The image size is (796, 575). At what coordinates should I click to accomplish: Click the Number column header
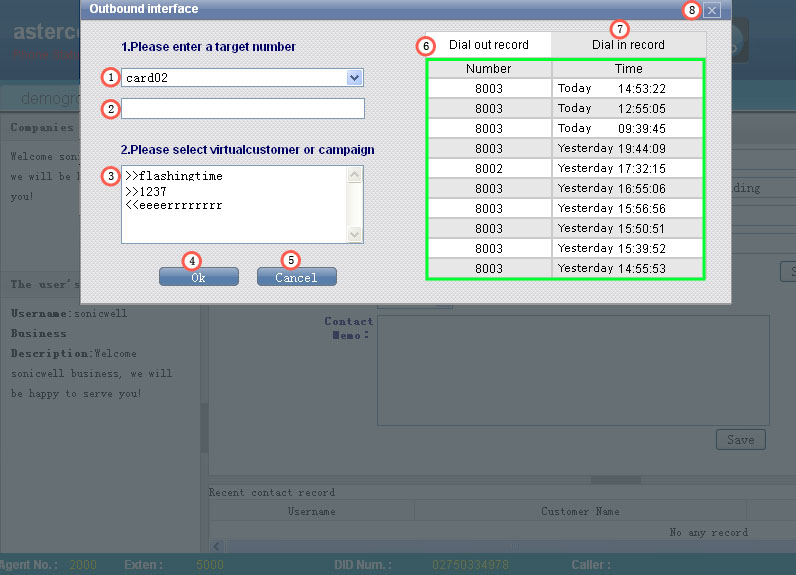[x=489, y=69]
